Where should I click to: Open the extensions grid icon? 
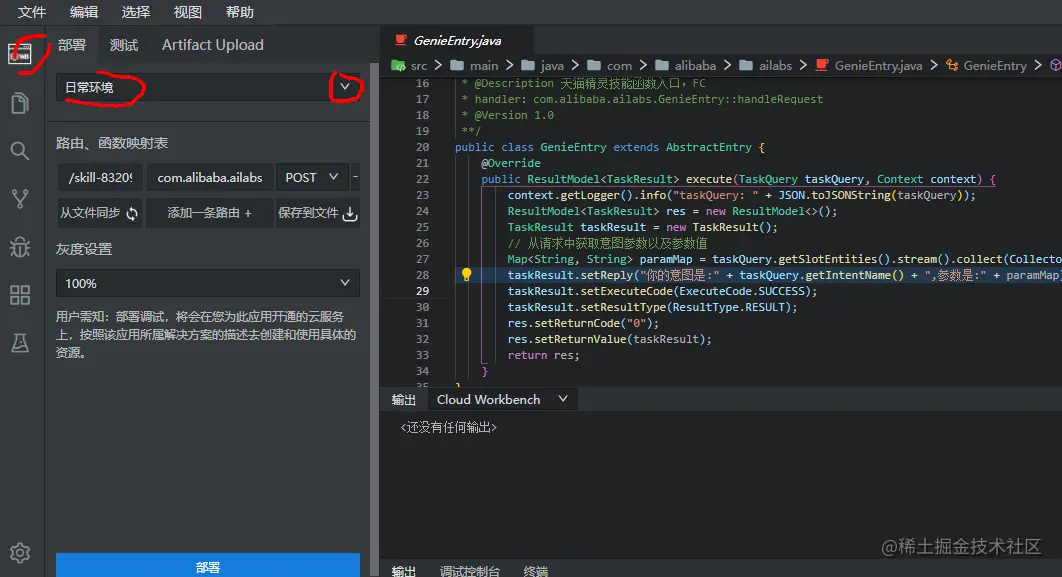click(20, 295)
